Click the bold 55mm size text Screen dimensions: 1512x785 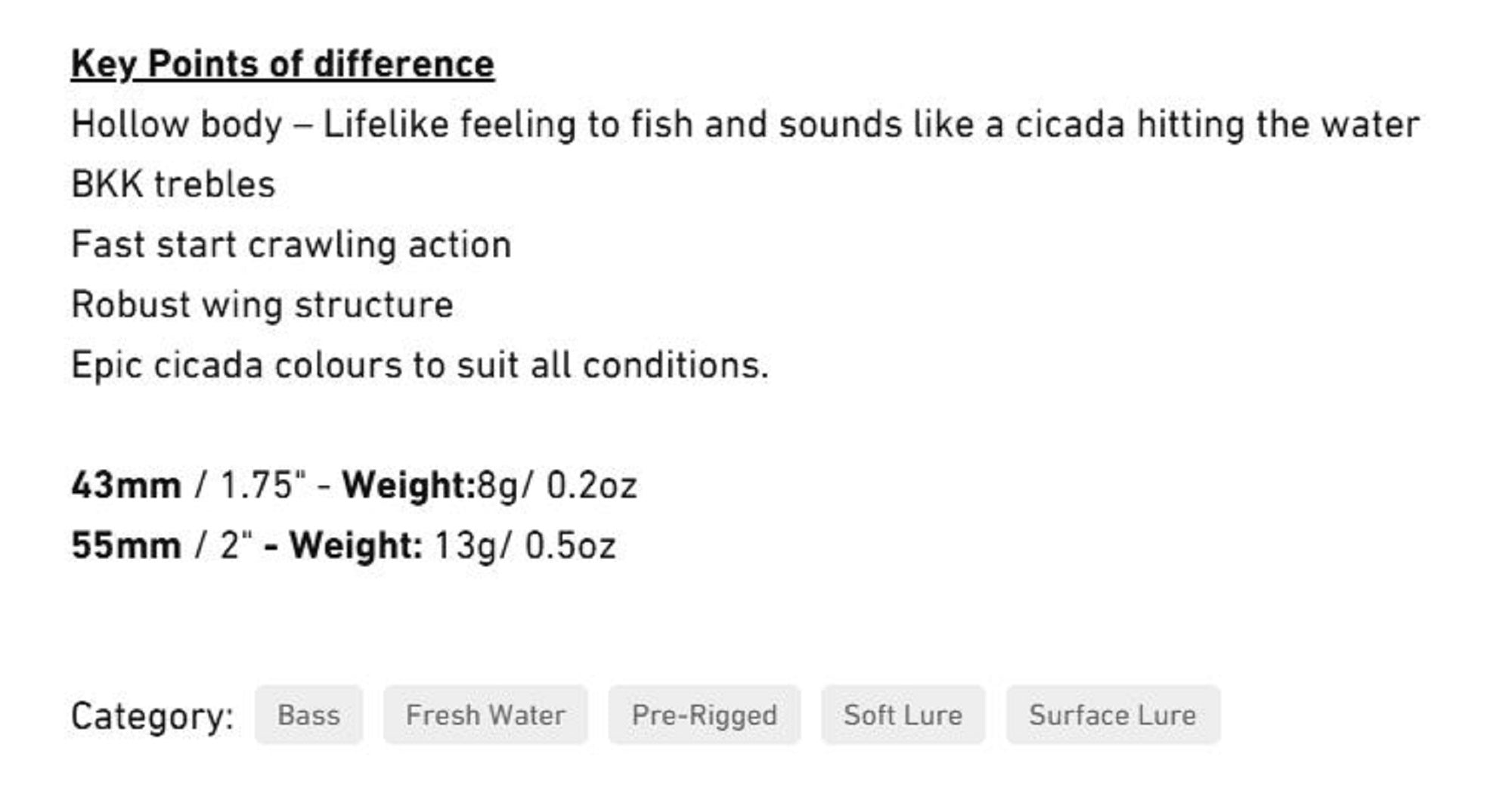(126, 545)
